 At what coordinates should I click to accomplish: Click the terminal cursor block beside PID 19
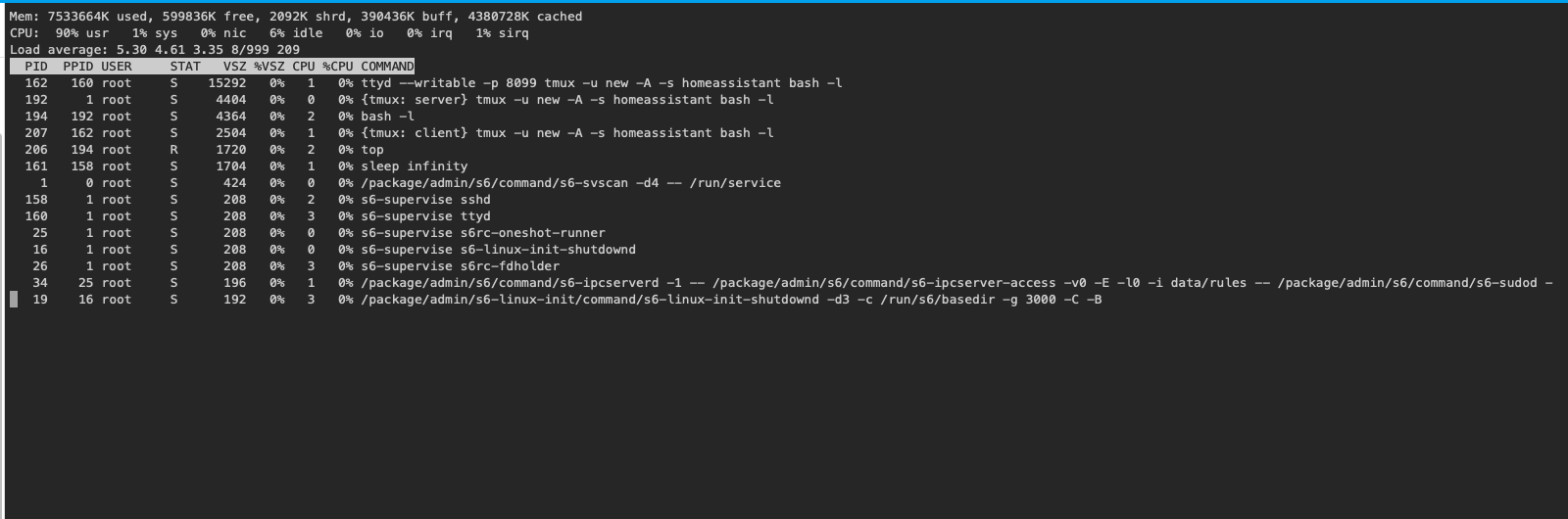pos(14,300)
